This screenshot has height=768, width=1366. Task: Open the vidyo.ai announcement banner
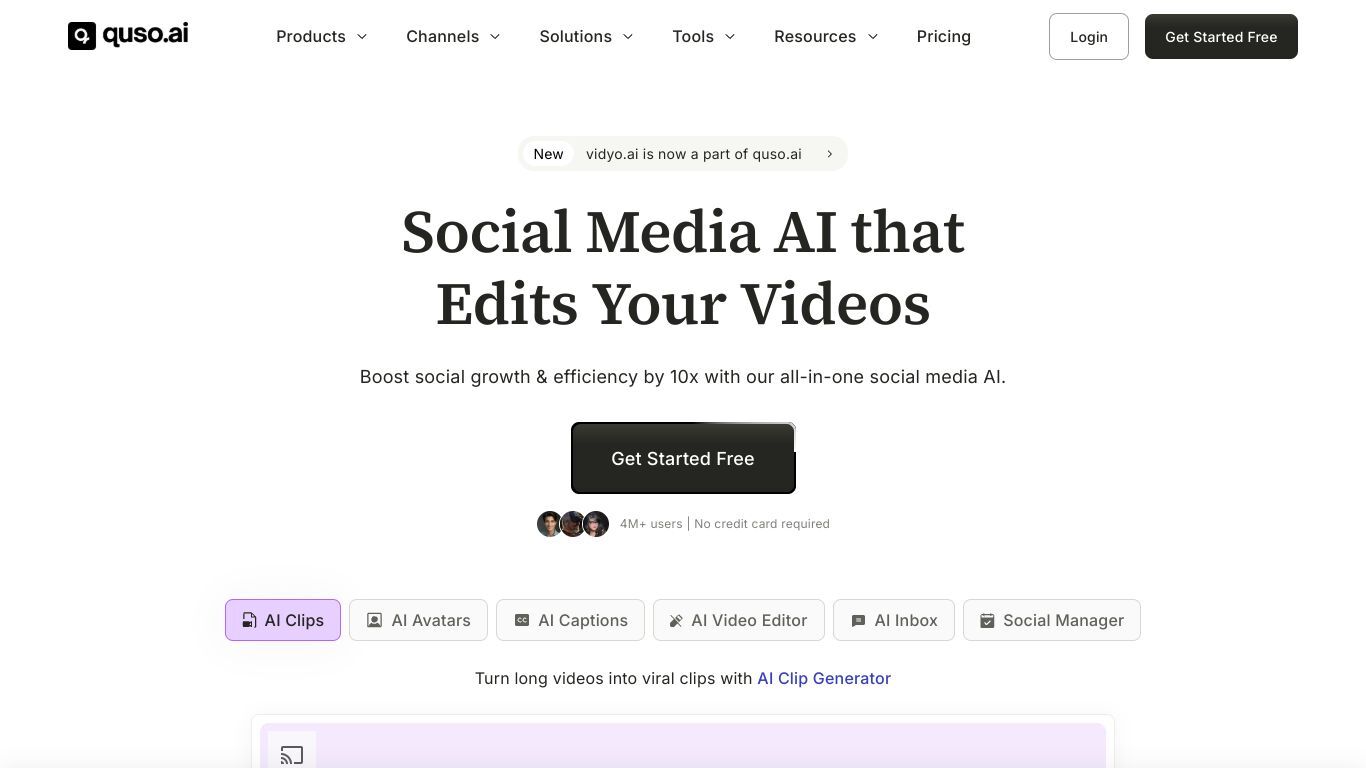682,154
